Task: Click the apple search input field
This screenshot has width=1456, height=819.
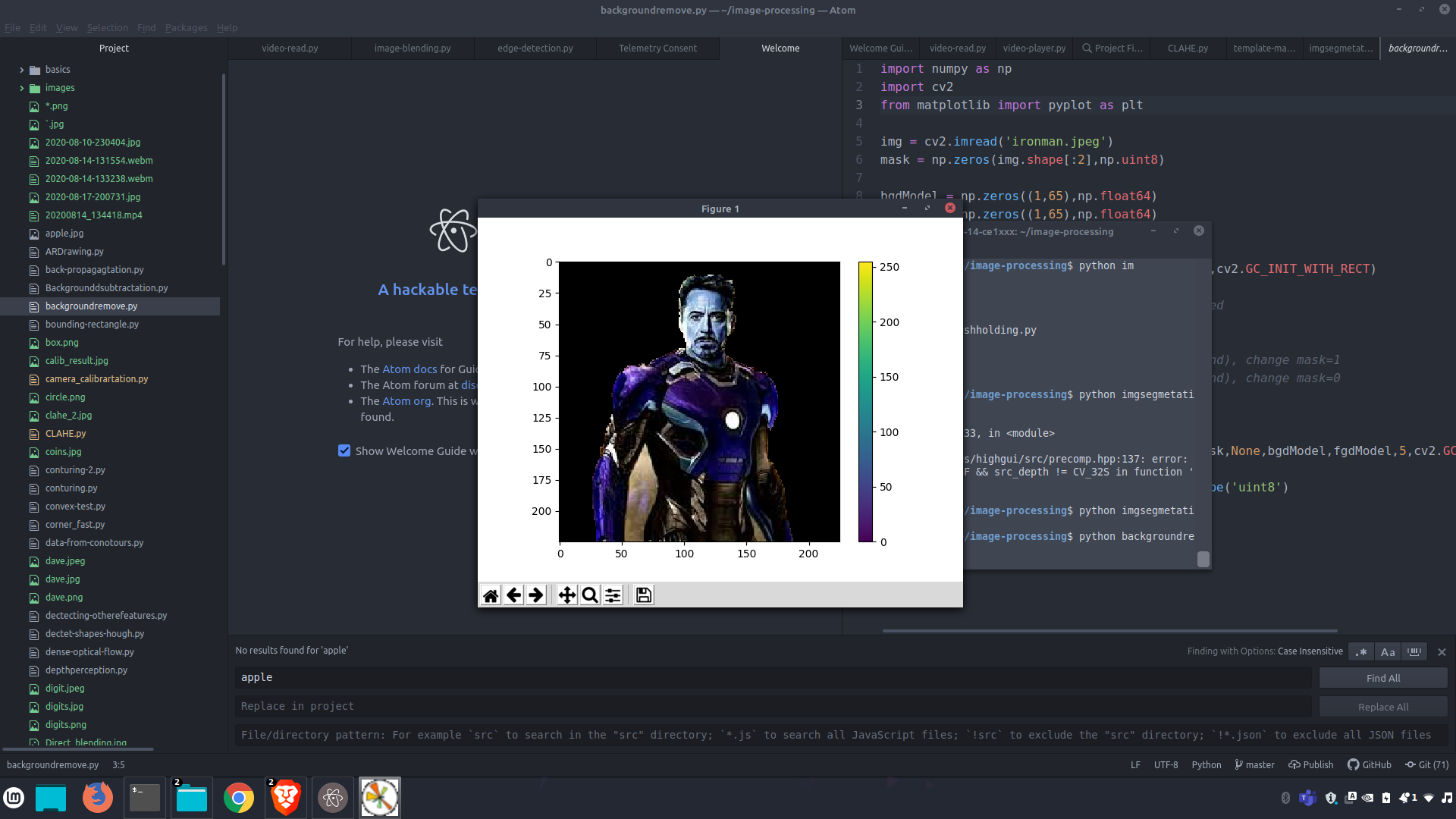Action: 773,677
